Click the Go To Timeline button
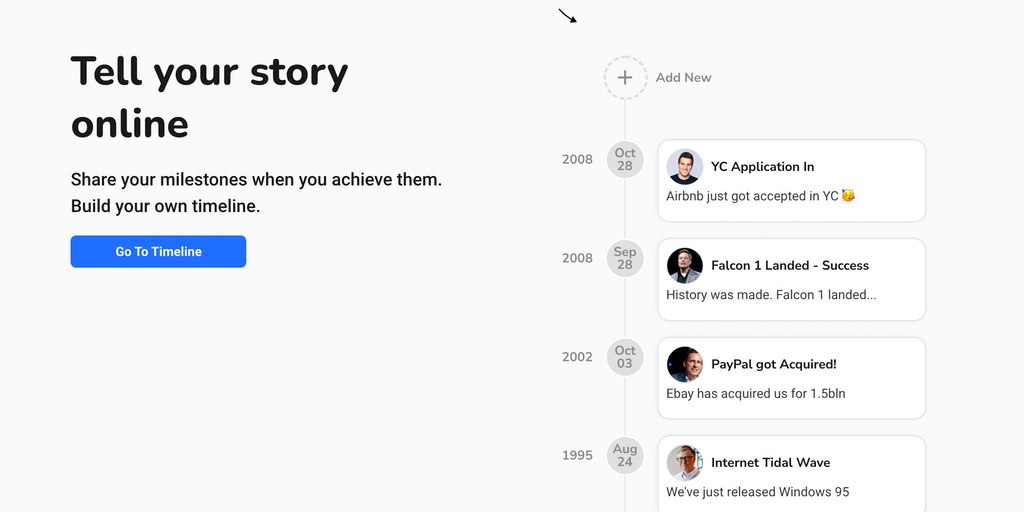The width and height of the screenshot is (1024, 512). 158,252
